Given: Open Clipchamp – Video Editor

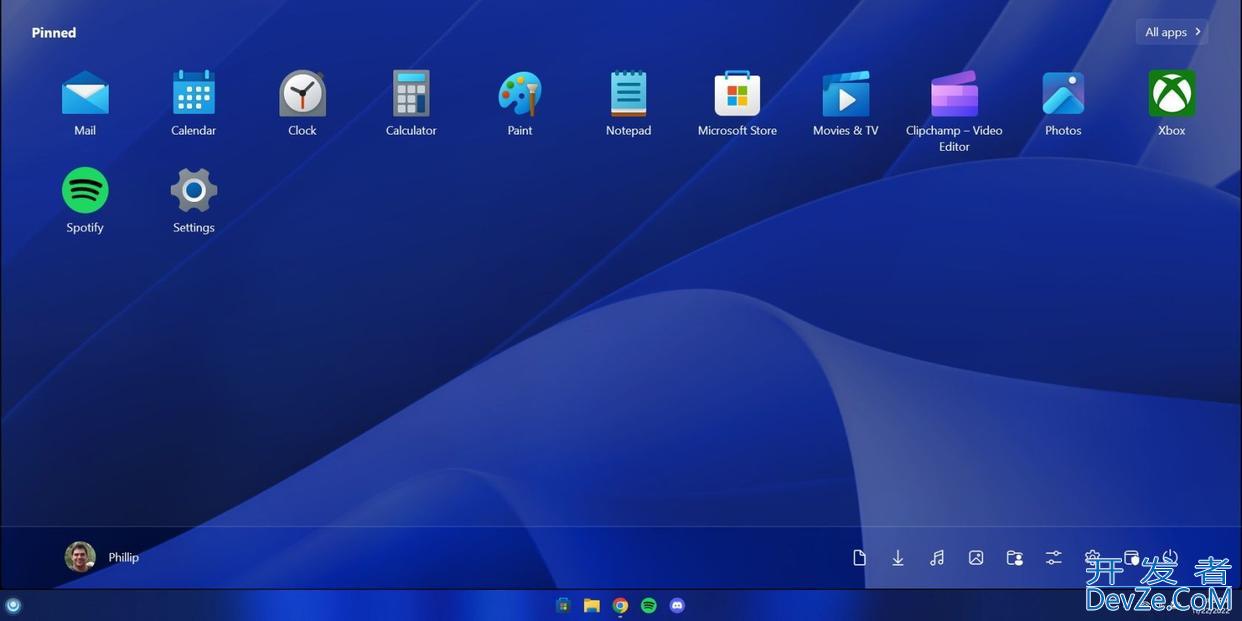Looking at the screenshot, I should (954, 111).
